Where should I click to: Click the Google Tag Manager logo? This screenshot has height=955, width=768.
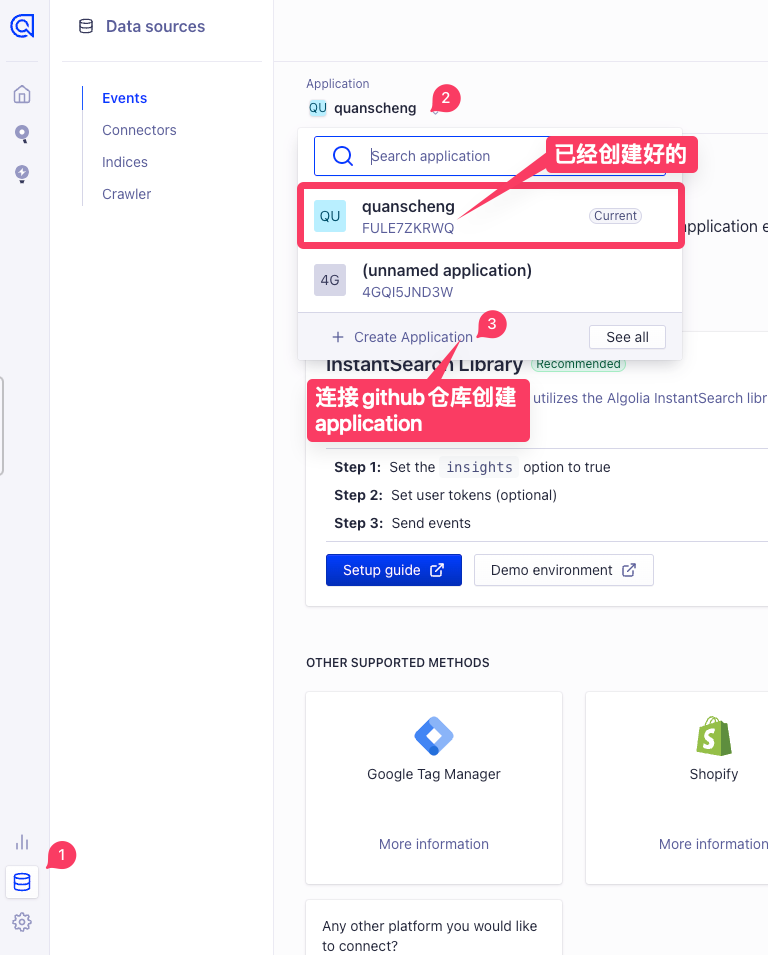(434, 736)
